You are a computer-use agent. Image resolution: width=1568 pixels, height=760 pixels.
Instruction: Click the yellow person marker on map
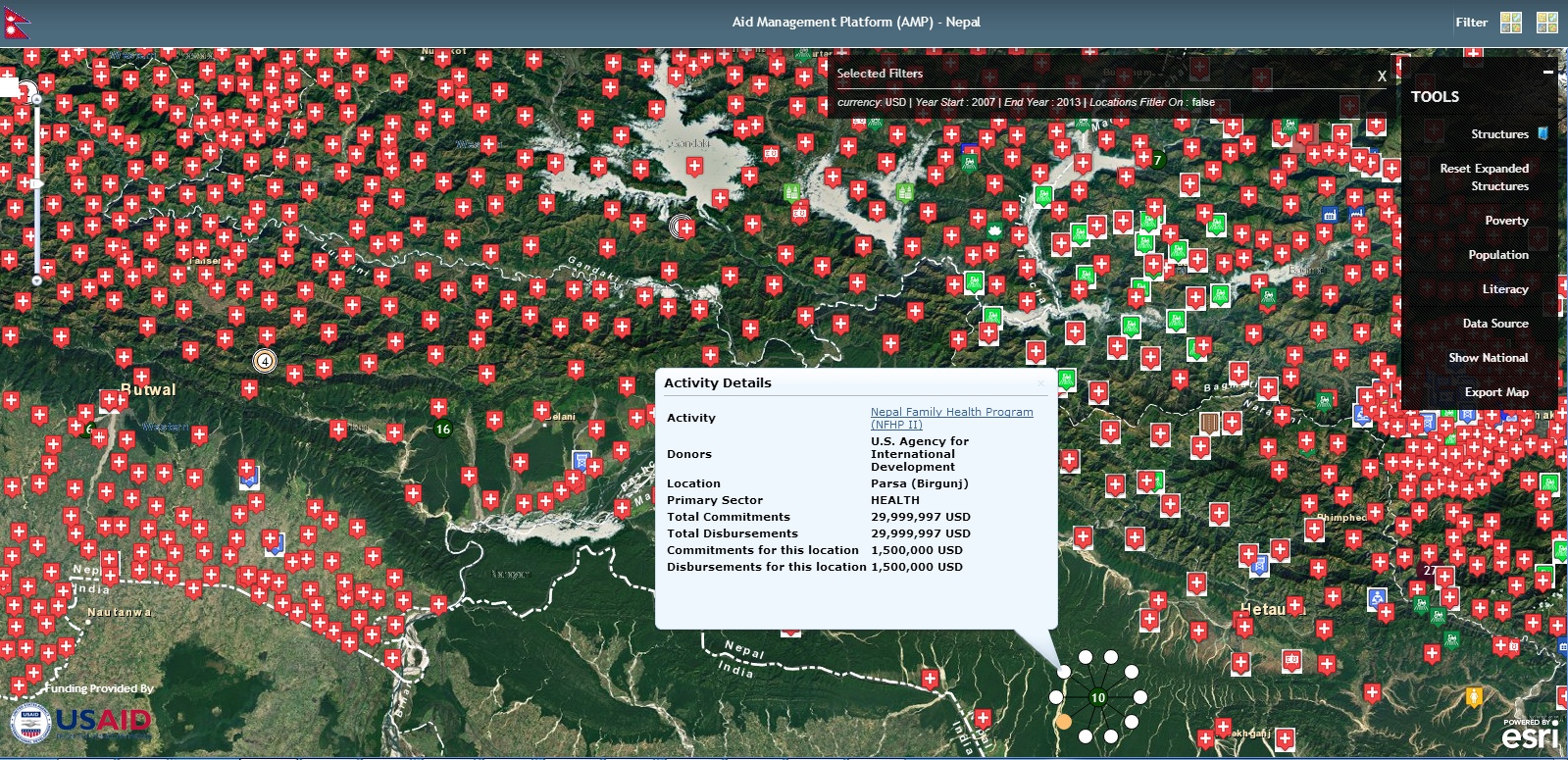(x=1474, y=696)
